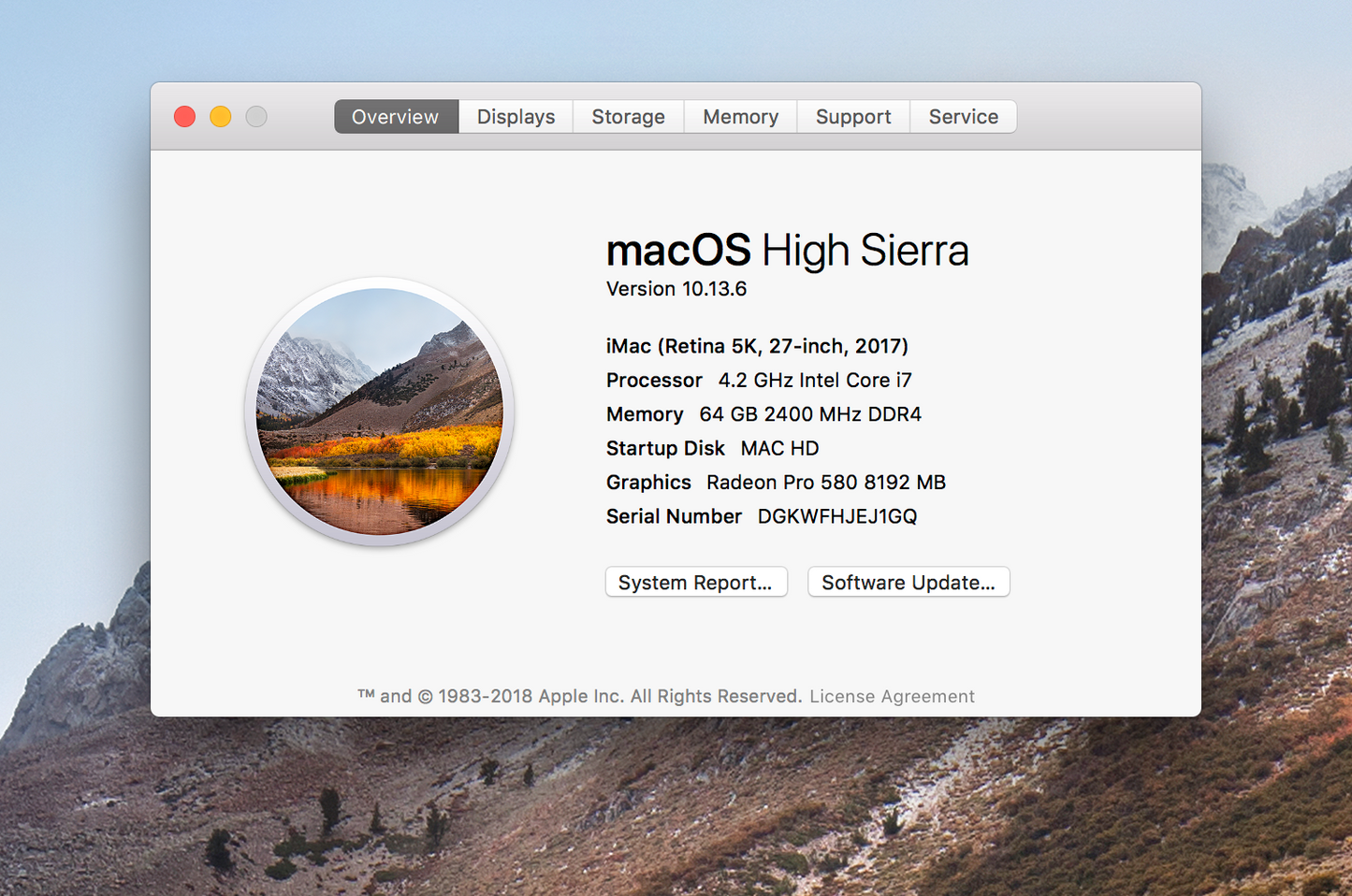The image size is (1352, 896).
Task: Click the Version 10.13.6 text
Action: pyautogui.click(x=676, y=289)
